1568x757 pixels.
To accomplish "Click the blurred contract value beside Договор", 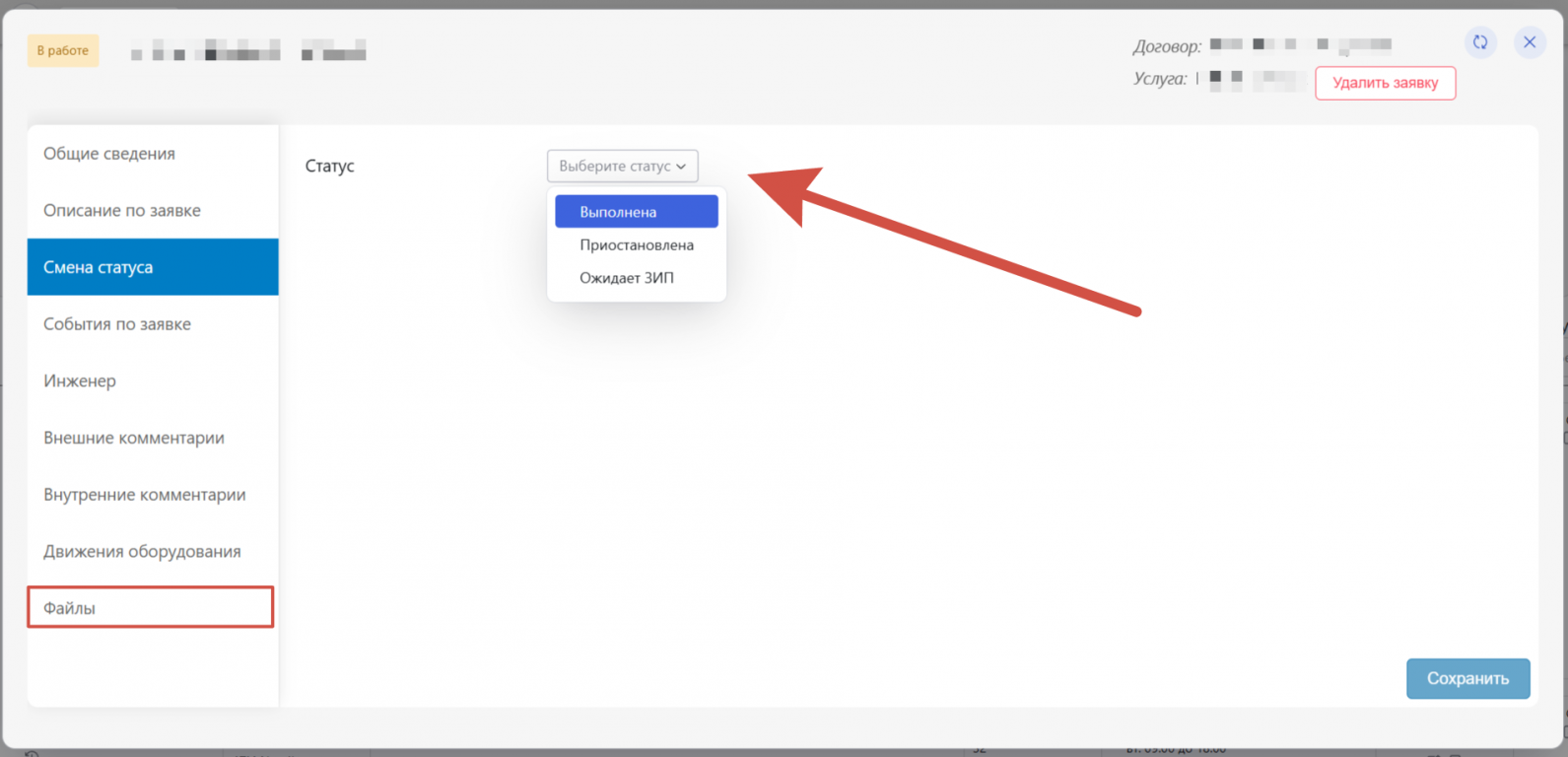I will click(x=1300, y=44).
